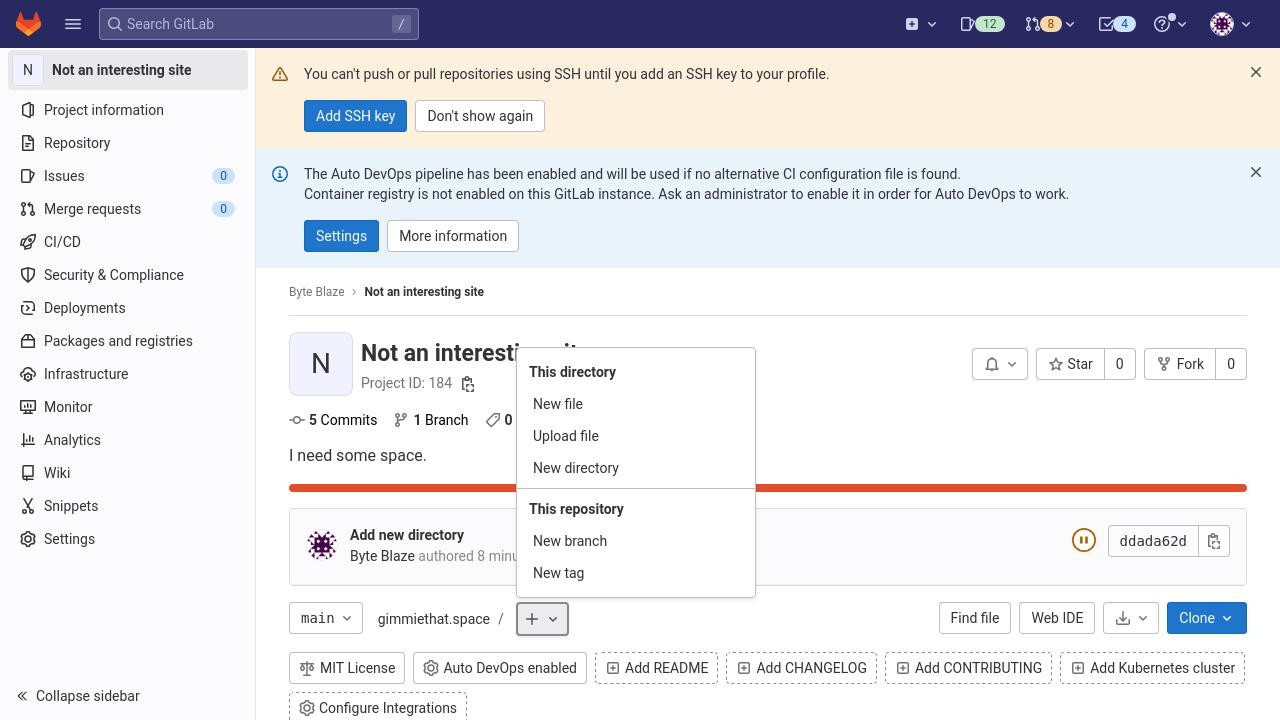The image size is (1280, 720).
Task: Click the CI/CD rocket icon
Action: [28, 242]
